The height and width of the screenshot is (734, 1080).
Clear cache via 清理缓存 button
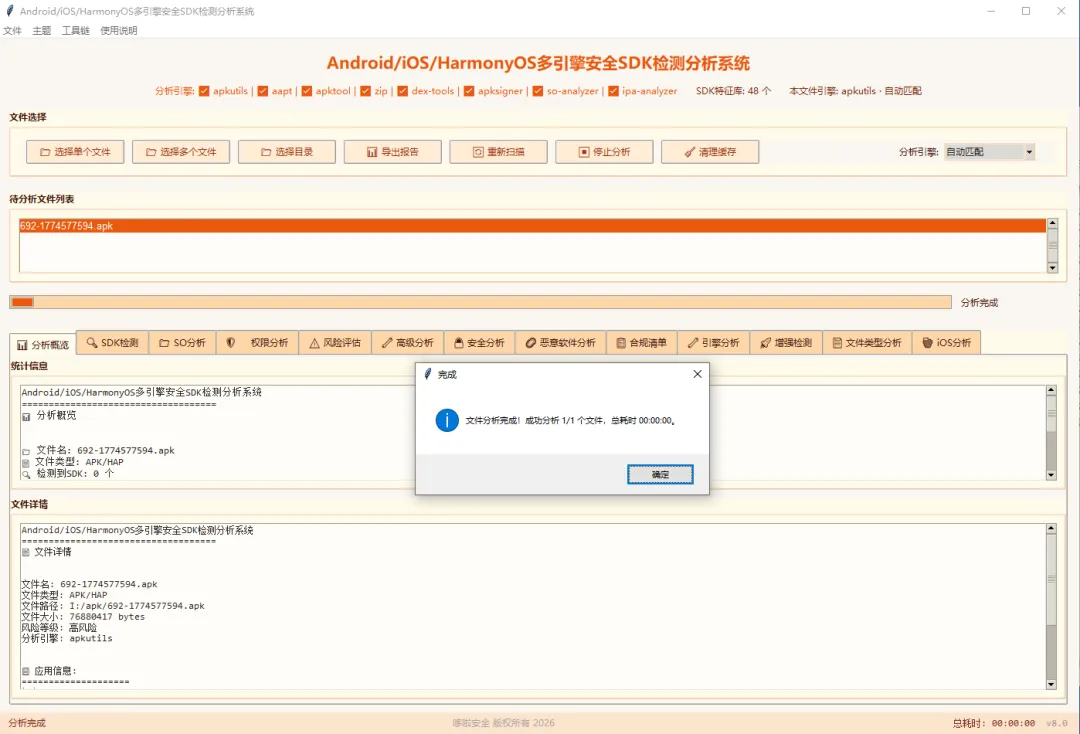tap(710, 152)
